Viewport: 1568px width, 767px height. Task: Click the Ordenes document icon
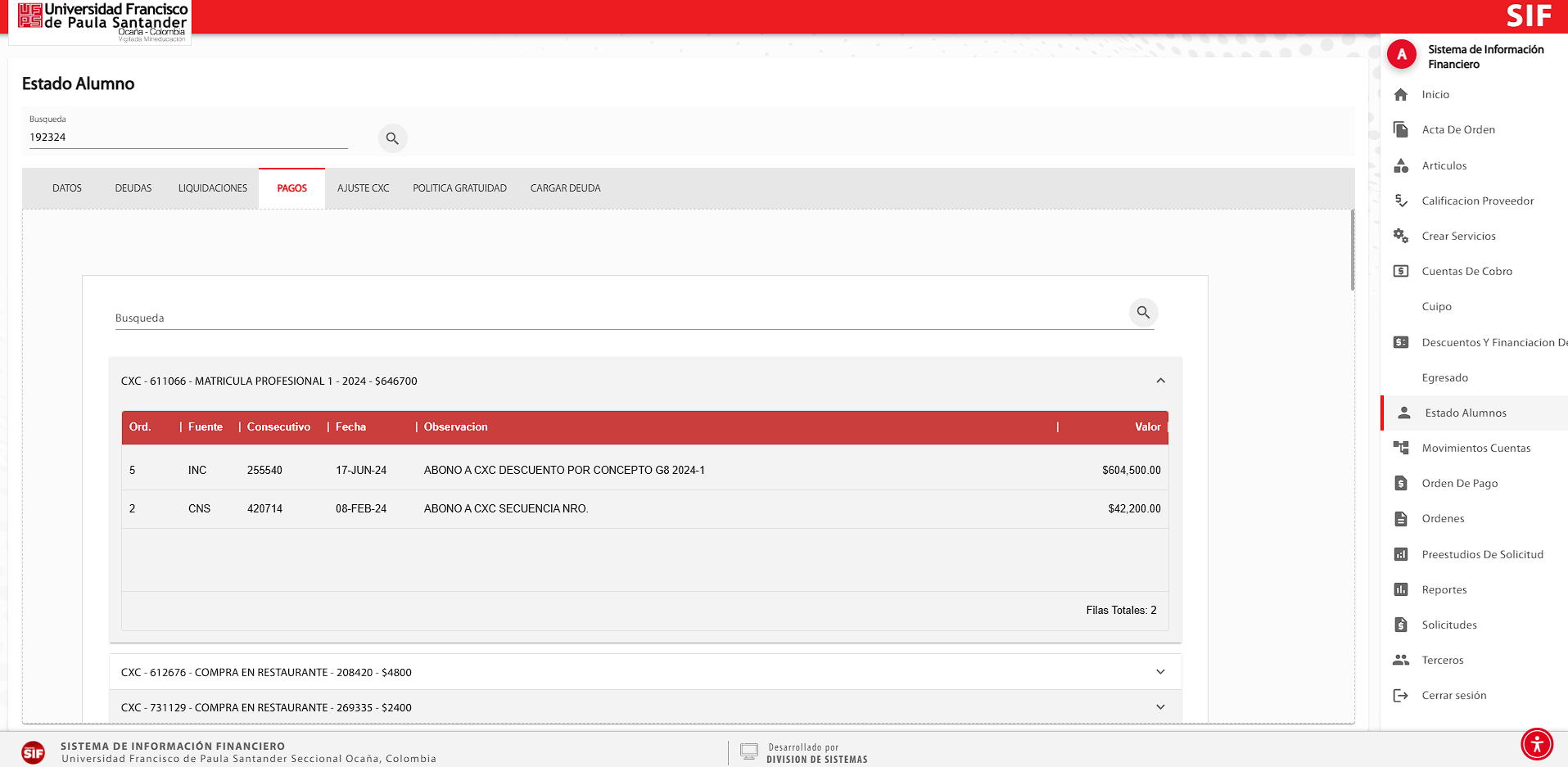tap(1401, 518)
